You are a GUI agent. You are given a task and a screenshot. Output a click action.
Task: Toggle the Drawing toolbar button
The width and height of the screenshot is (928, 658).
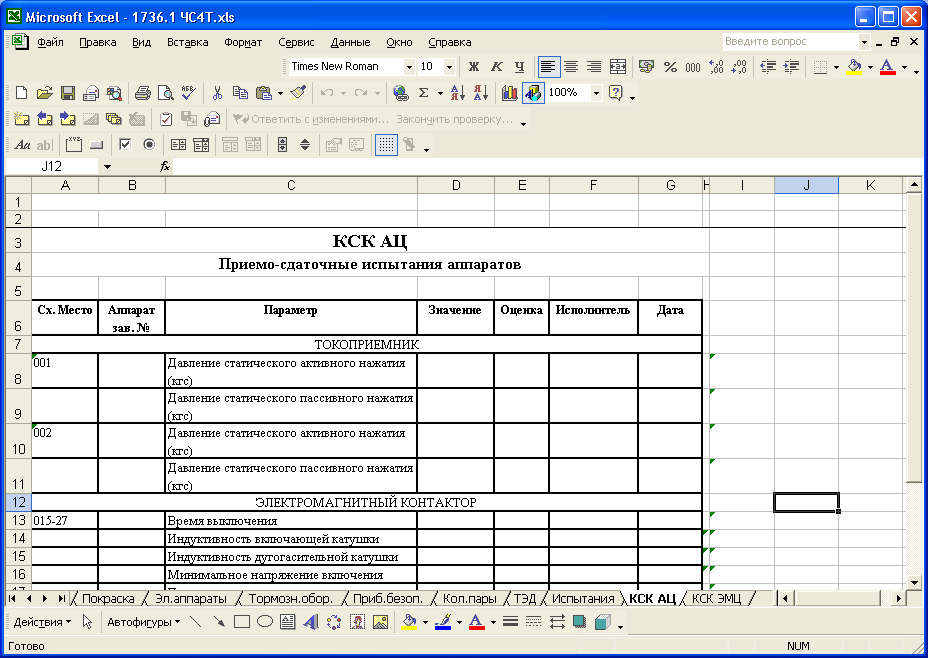pos(533,93)
